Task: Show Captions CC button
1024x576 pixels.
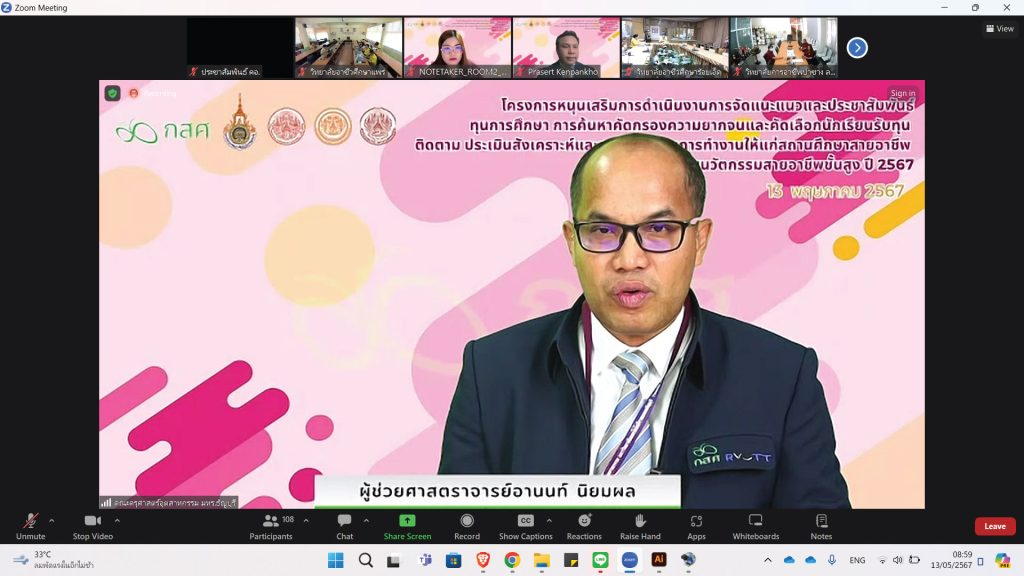Action: [x=526, y=526]
